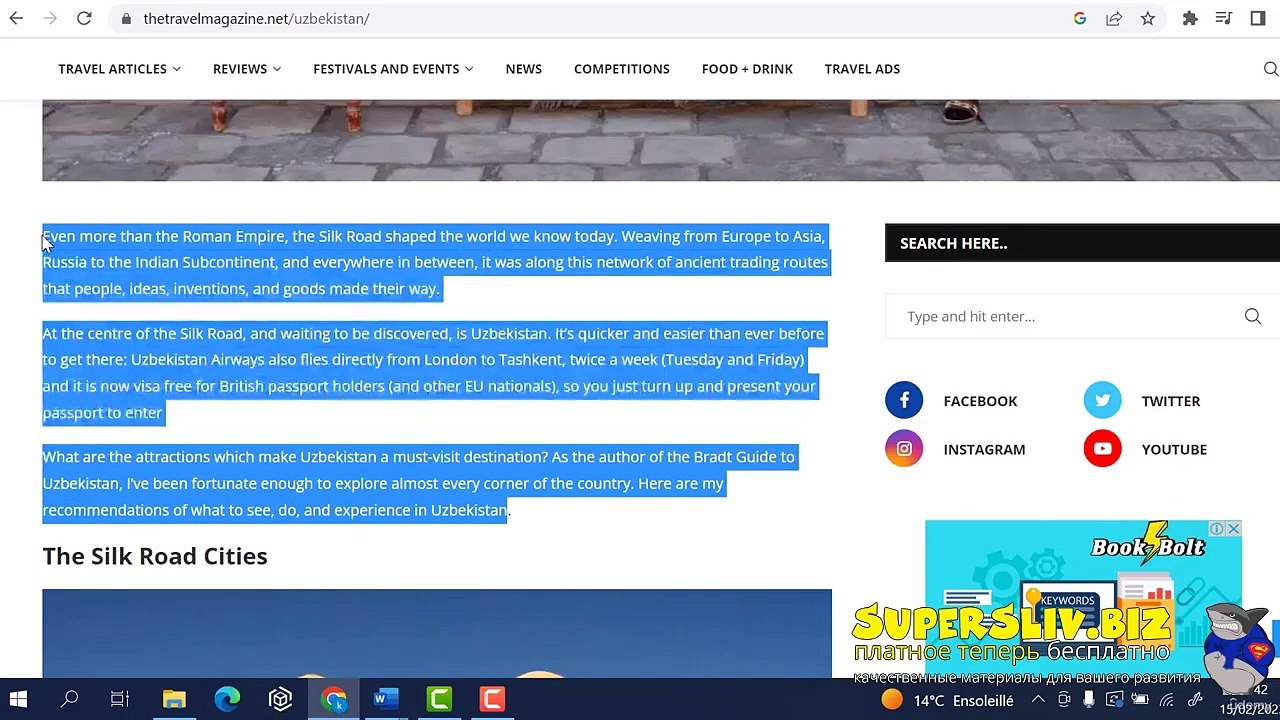The height and width of the screenshot is (720, 1280).
Task: Share this page using the share icon
Action: click(1113, 18)
